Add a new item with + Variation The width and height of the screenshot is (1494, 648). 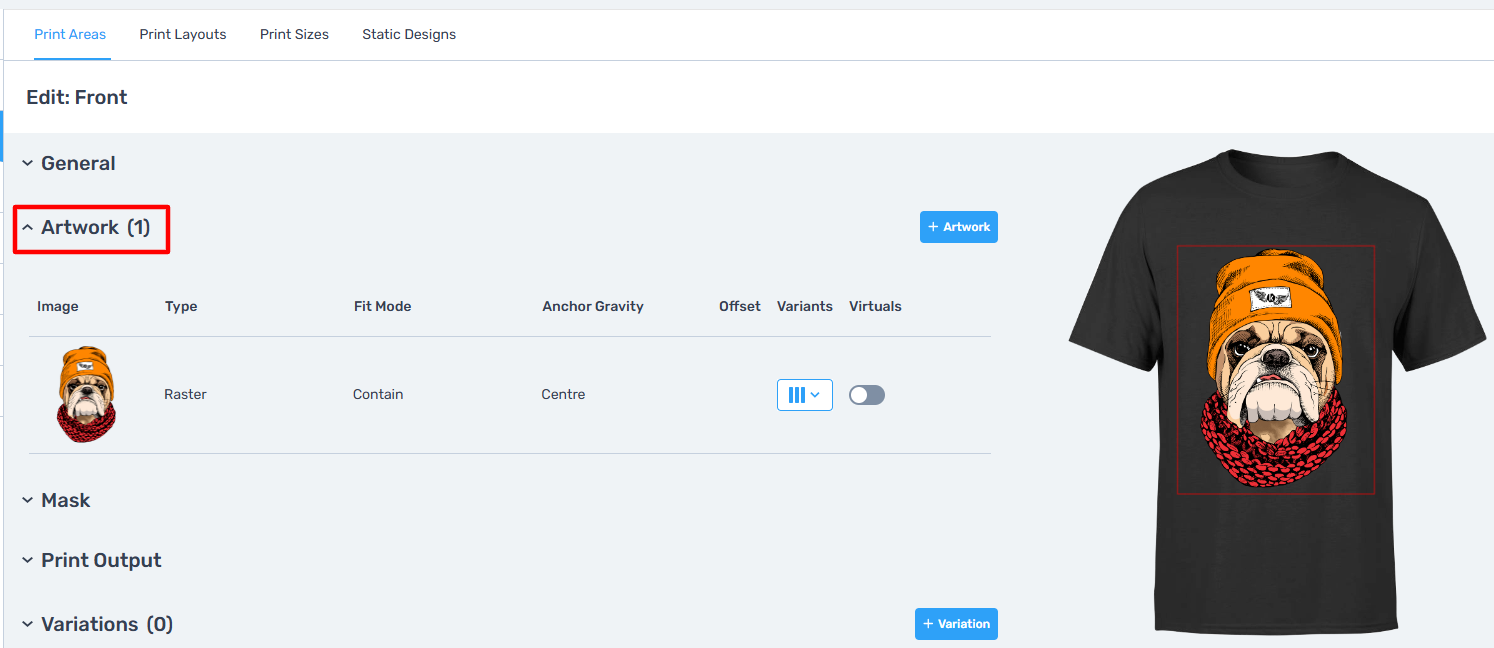coord(956,624)
